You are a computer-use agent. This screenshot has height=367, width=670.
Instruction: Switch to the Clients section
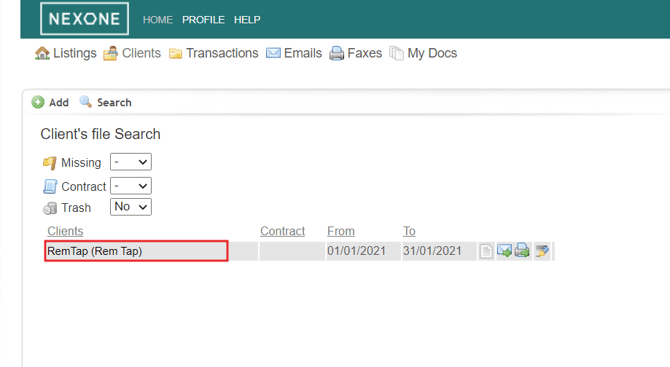click(x=132, y=53)
